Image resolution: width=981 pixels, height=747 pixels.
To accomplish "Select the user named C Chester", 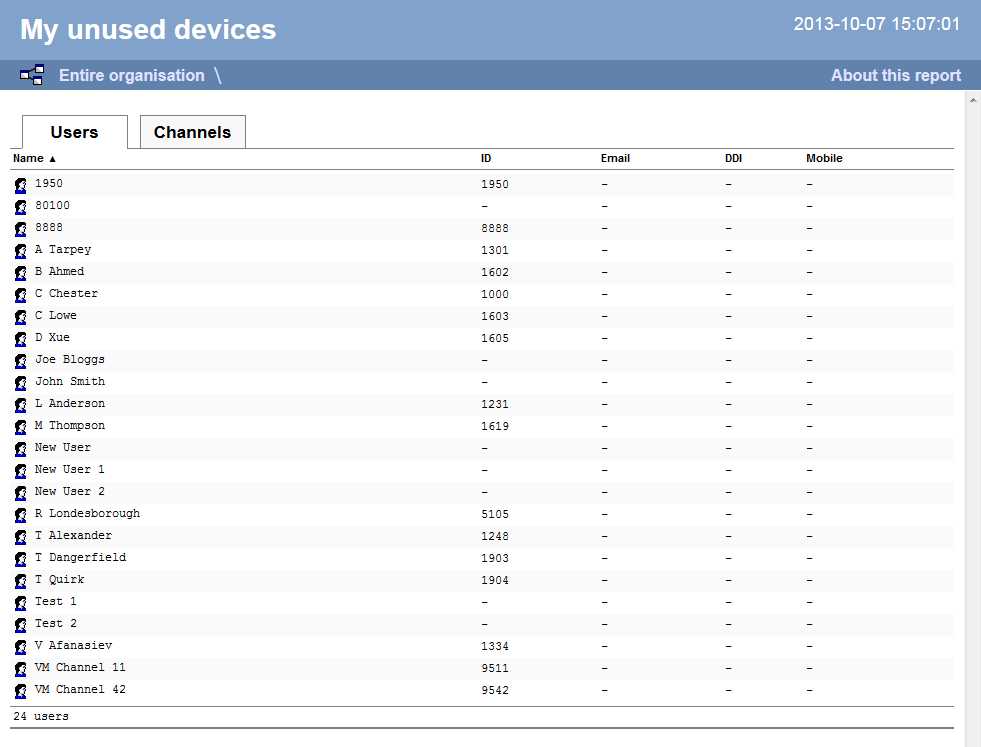I will (65, 293).
